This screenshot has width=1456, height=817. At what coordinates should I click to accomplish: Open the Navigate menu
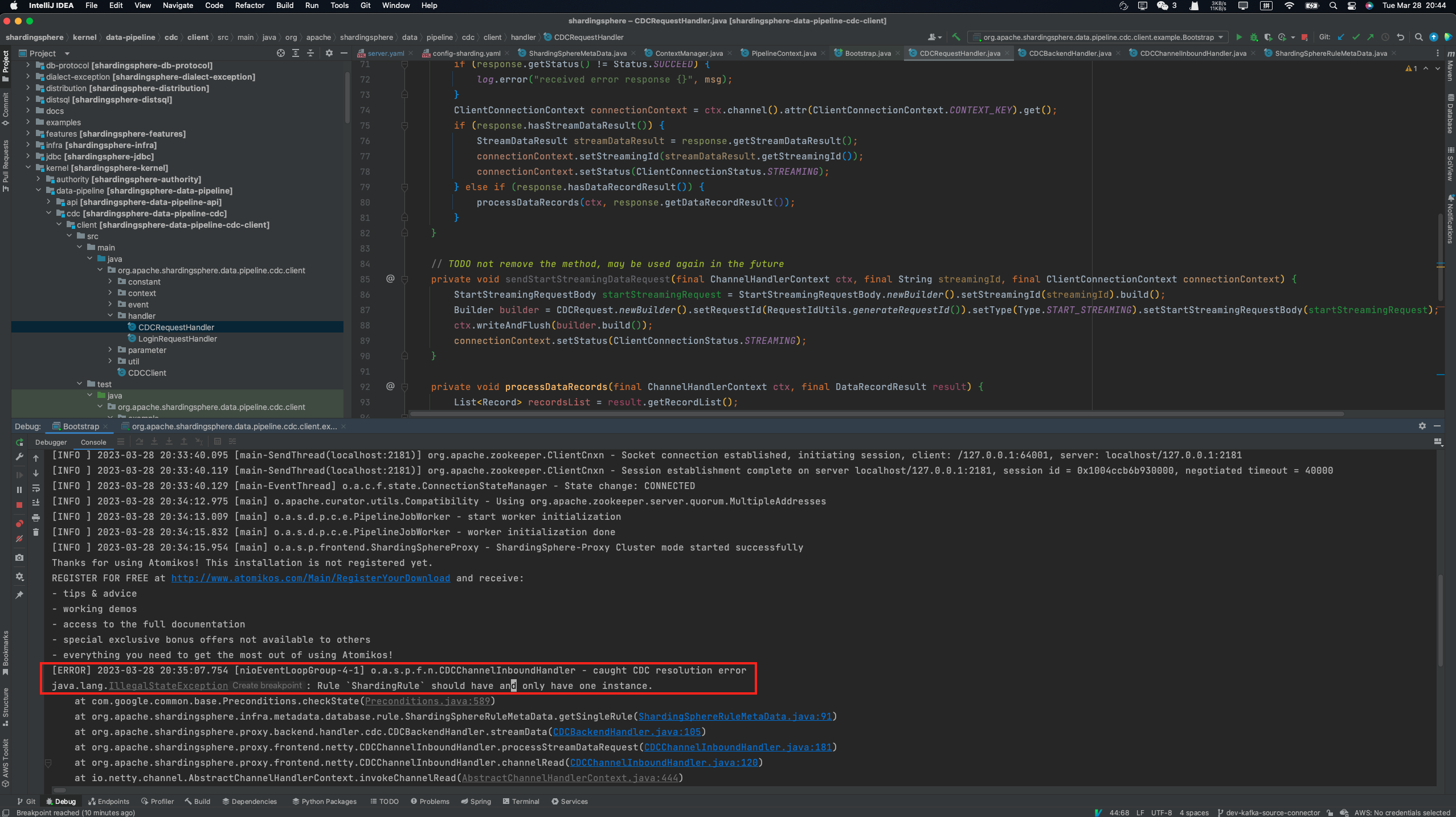[x=177, y=5]
